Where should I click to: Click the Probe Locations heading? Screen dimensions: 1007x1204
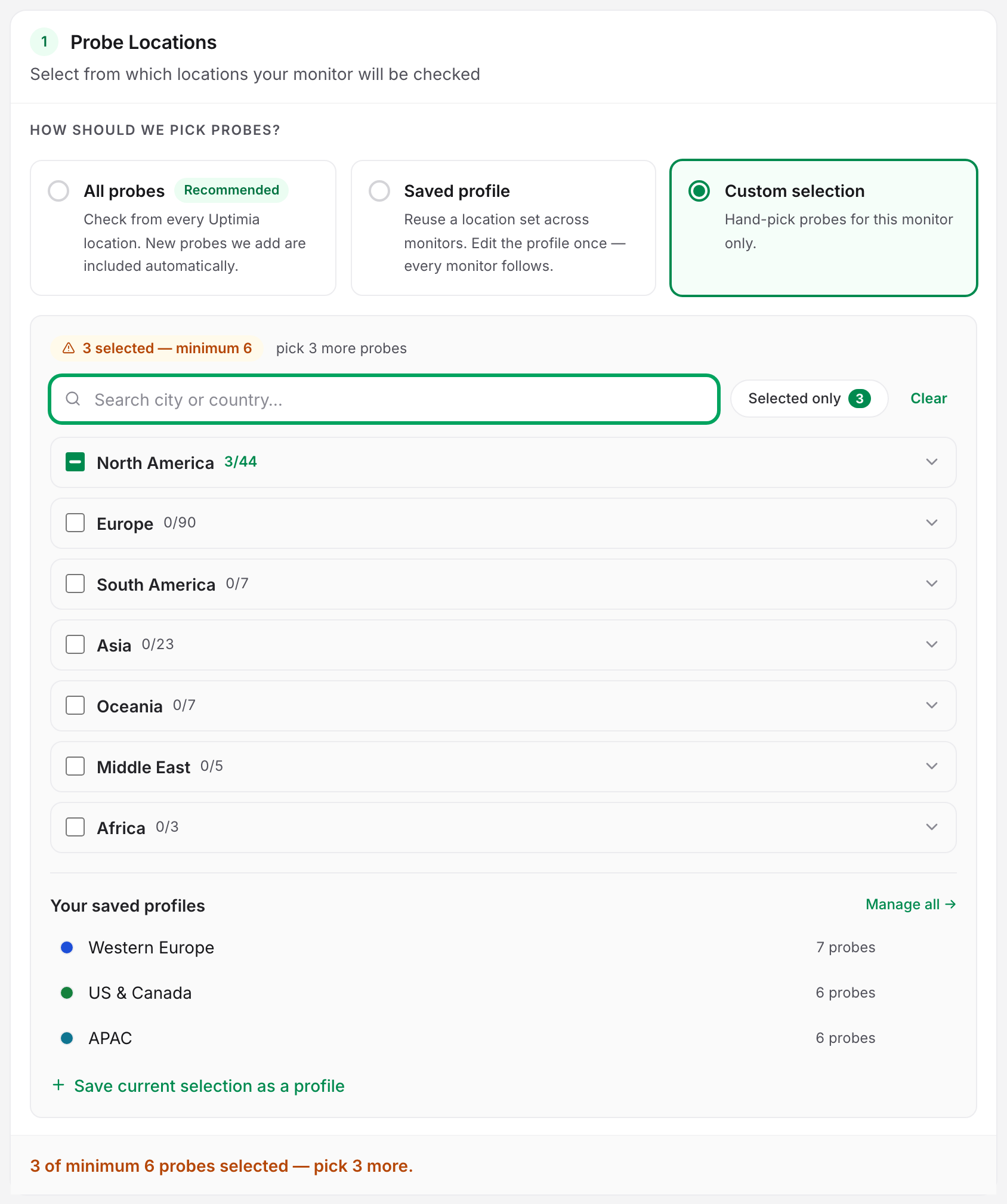pos(143,42)
